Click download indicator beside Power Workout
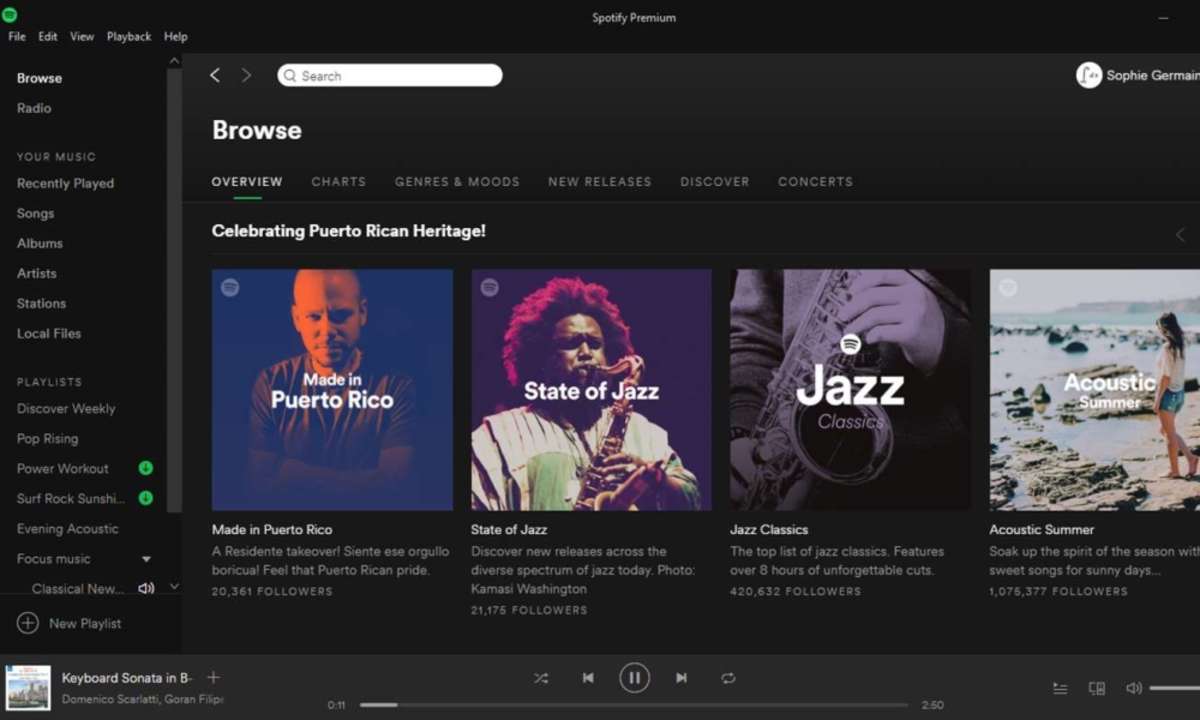 tap(145, 468)
